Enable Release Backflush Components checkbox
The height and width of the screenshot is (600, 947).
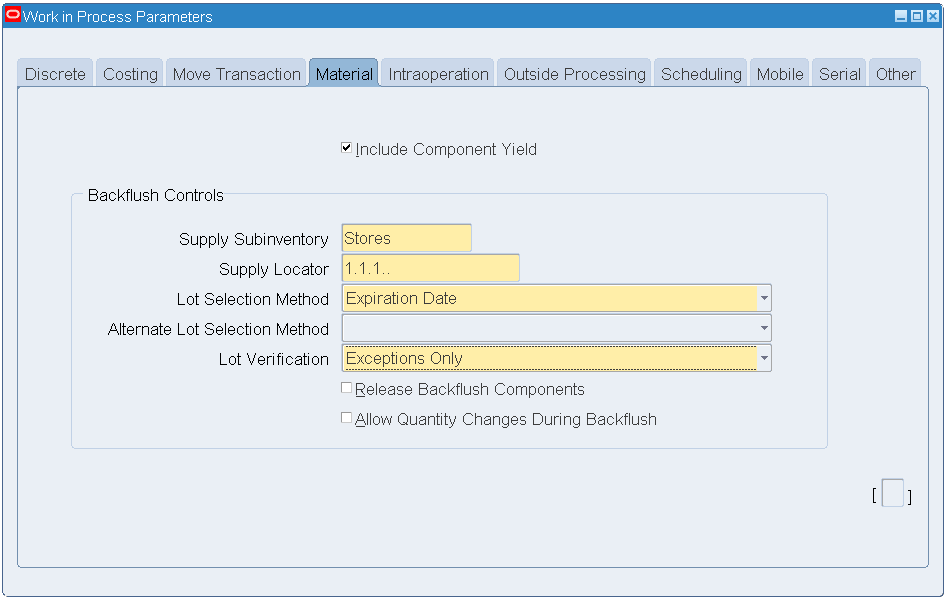pyautogui.click(x=346, y=388)
